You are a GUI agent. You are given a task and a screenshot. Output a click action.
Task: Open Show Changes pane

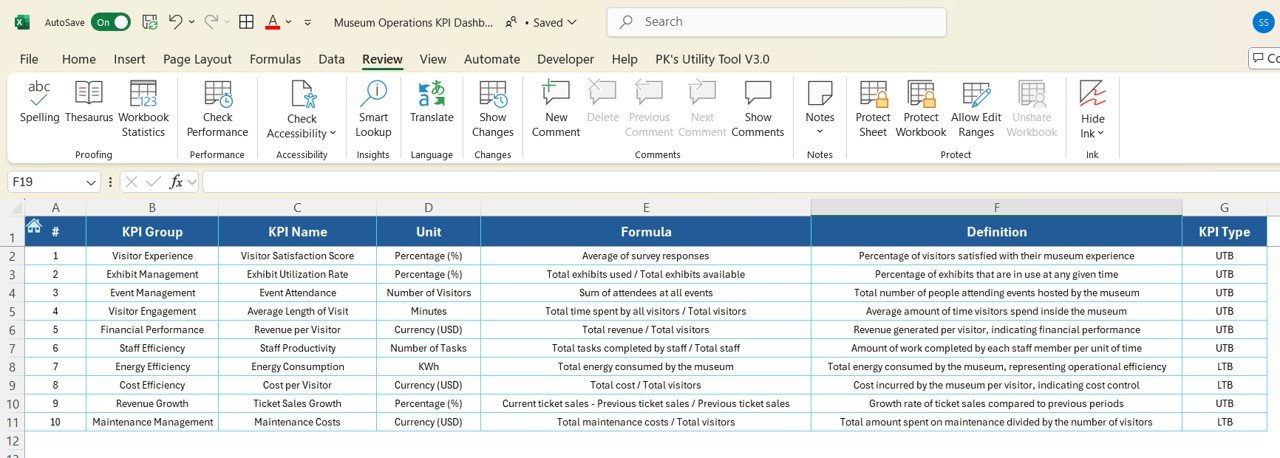pos(493,109)
